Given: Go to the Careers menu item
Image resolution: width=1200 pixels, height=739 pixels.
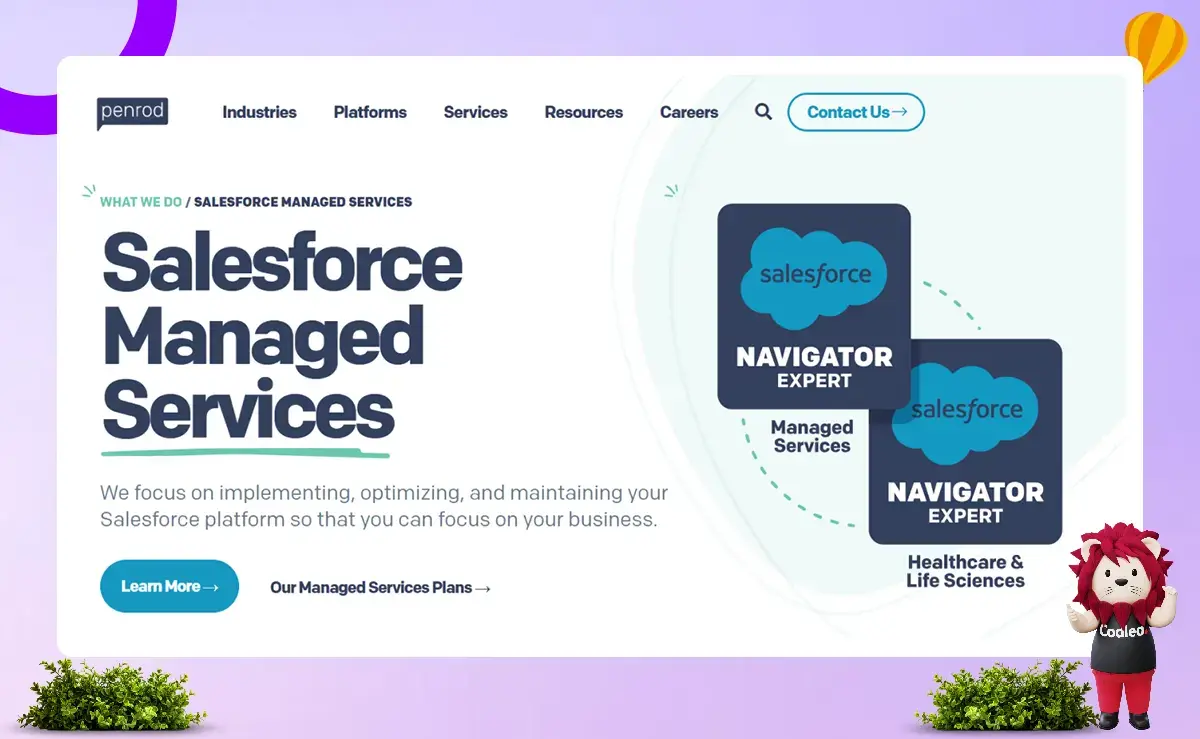Looking at the screenshot, I should coord(688,112).
